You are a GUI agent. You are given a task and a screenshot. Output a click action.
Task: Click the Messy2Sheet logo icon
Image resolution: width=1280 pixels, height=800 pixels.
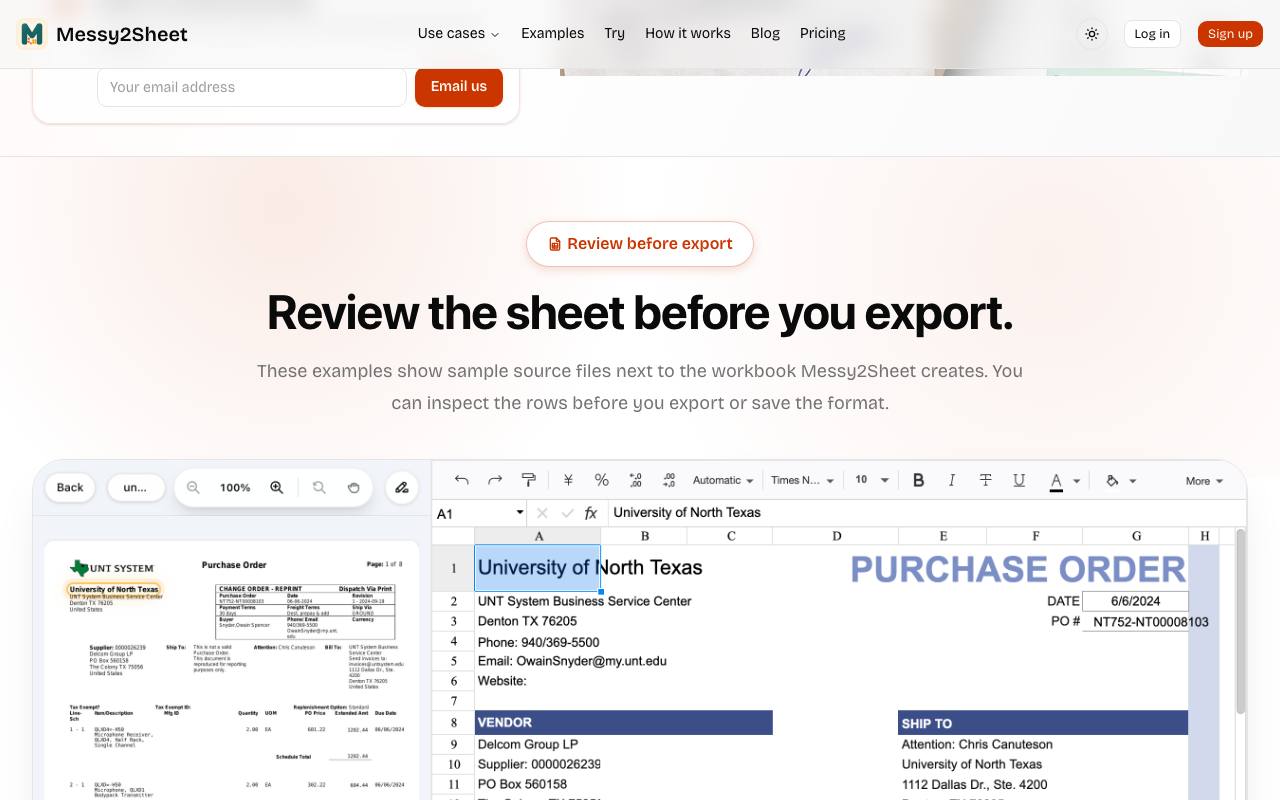point(32,34)
